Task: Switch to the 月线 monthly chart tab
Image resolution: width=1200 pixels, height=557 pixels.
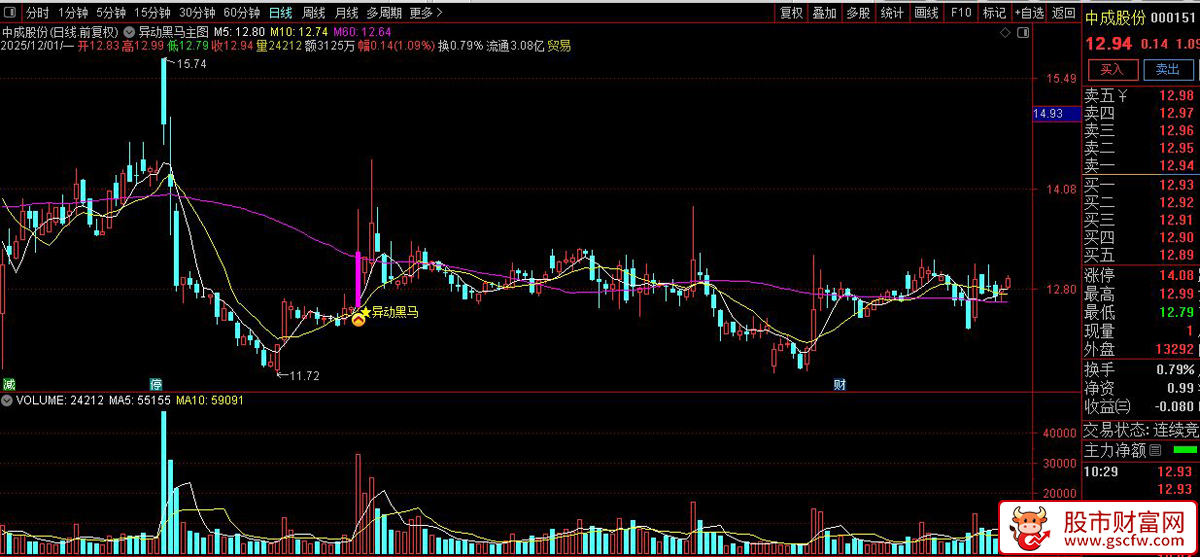Action: pyautogui.click(x=346, y=13)
